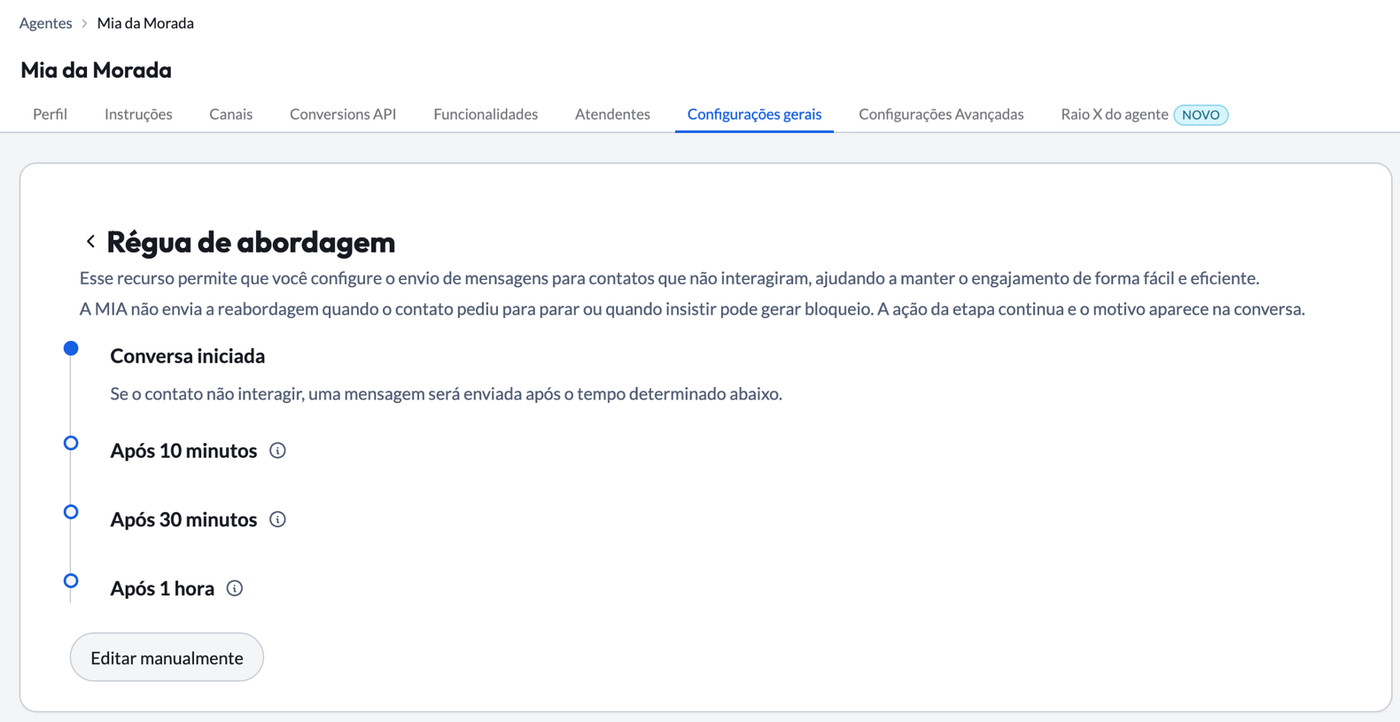Go to the Conversions API tab
The height and width of the screenshot is (722, 1400).
343,114
